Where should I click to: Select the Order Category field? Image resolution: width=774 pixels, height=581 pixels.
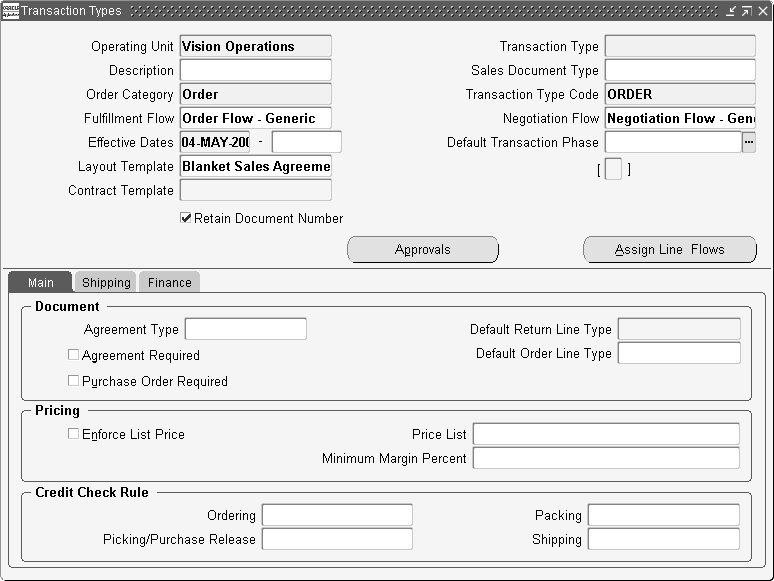pos(256,94)
